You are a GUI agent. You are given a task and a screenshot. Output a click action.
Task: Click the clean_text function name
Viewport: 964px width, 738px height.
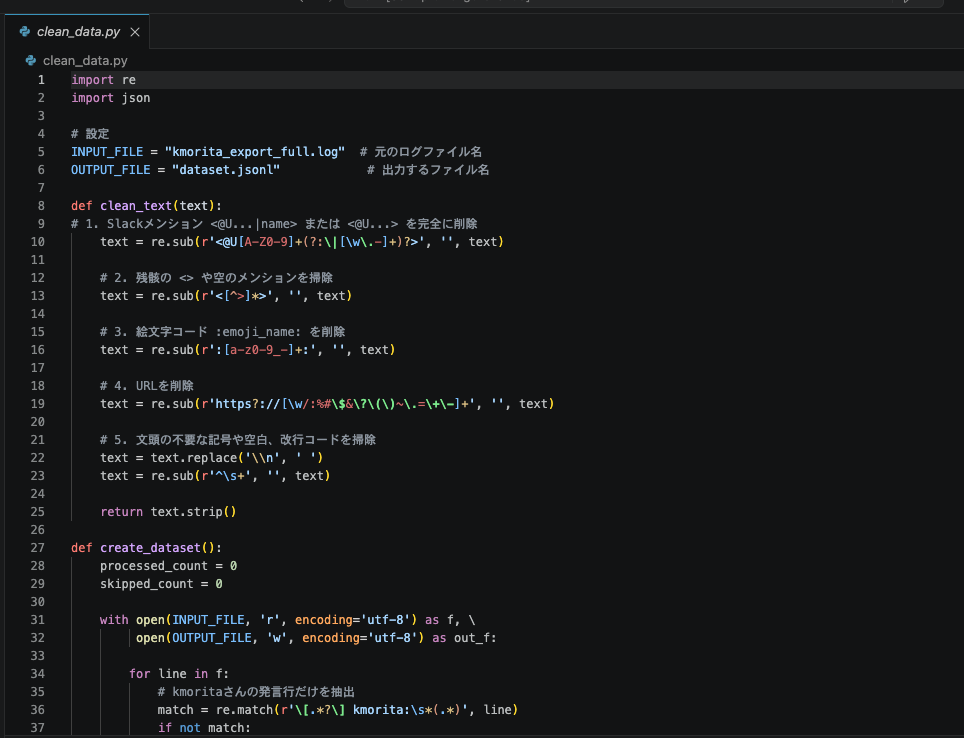point(136,206)
